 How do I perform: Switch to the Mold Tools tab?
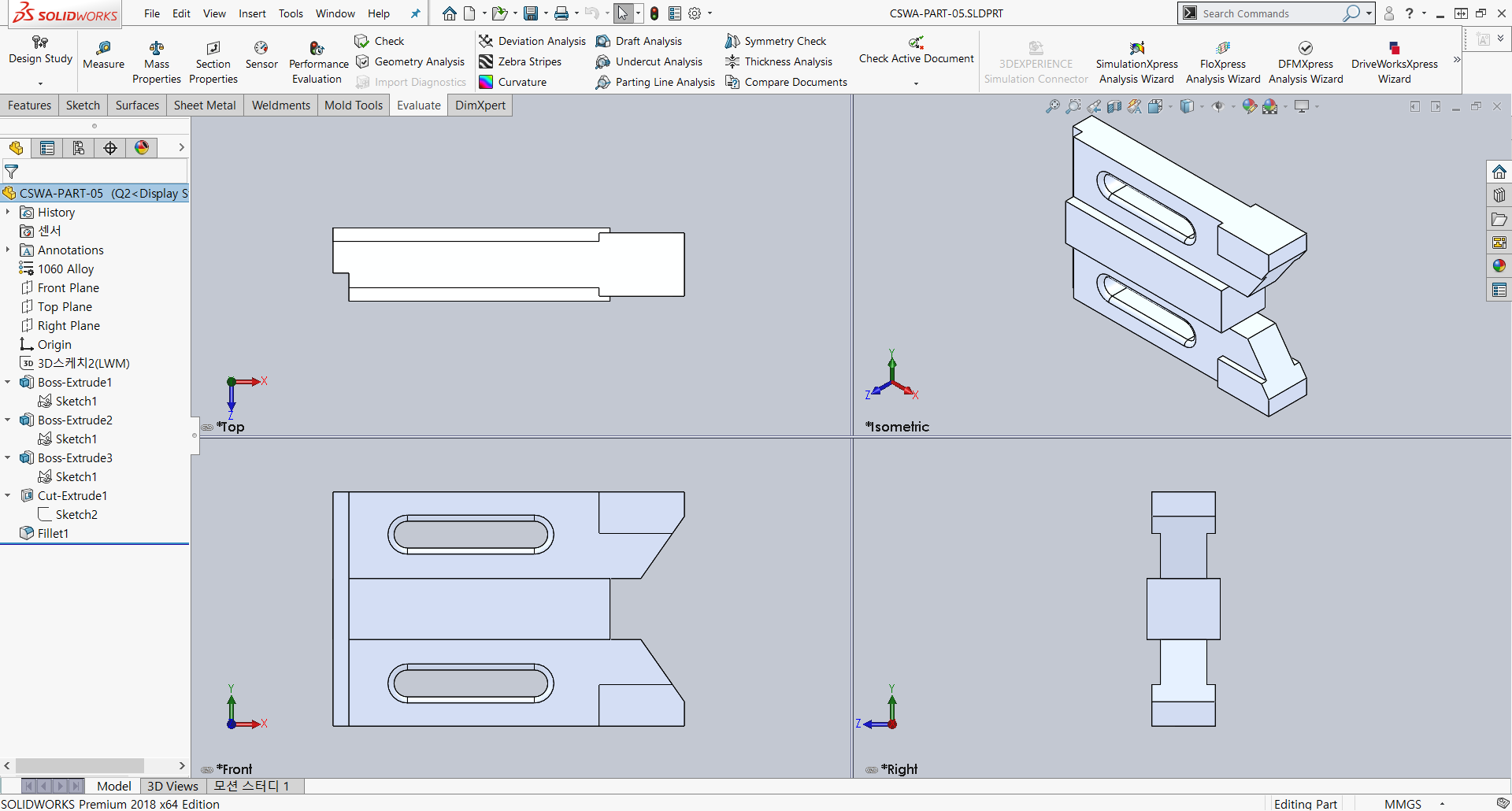pos(354,105)
